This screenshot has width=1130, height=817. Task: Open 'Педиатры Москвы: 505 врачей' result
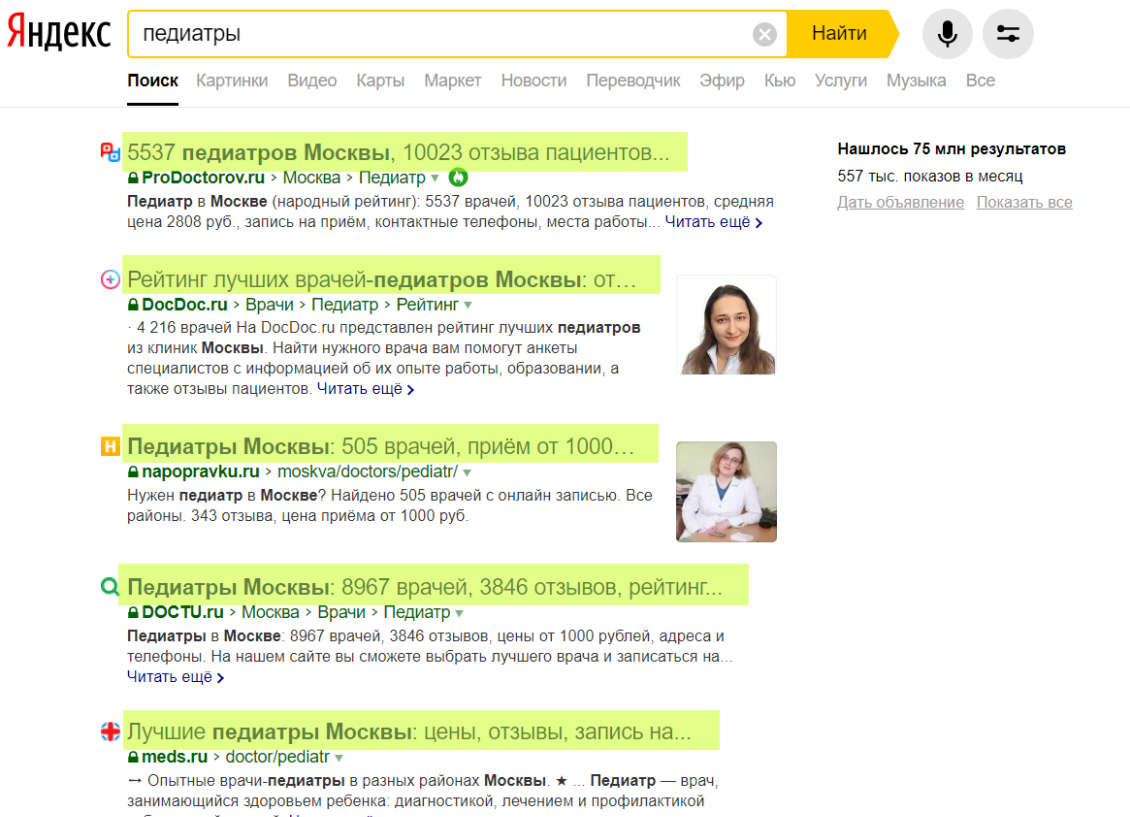click(x=381, y=447)
